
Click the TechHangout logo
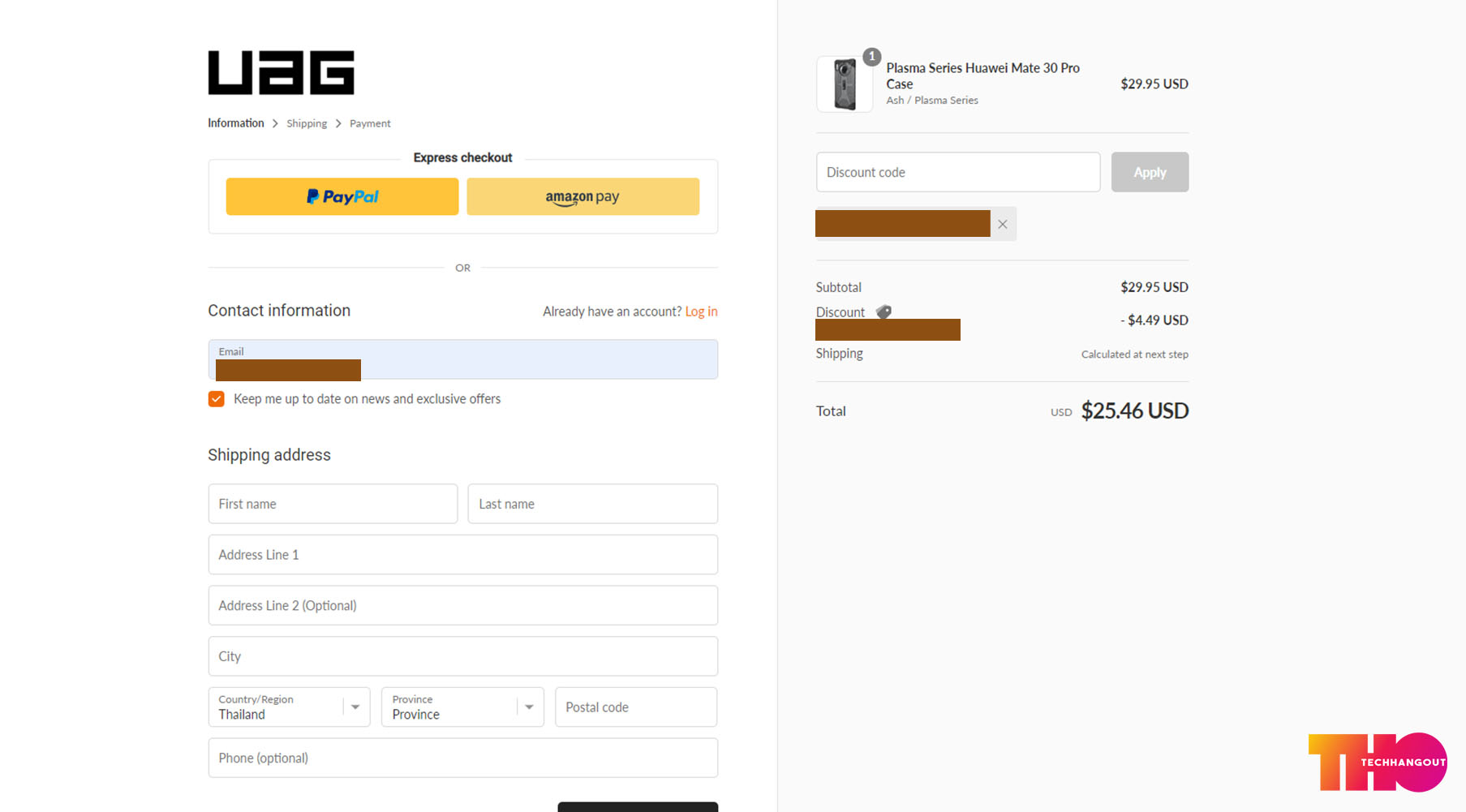click(1378, 763)
